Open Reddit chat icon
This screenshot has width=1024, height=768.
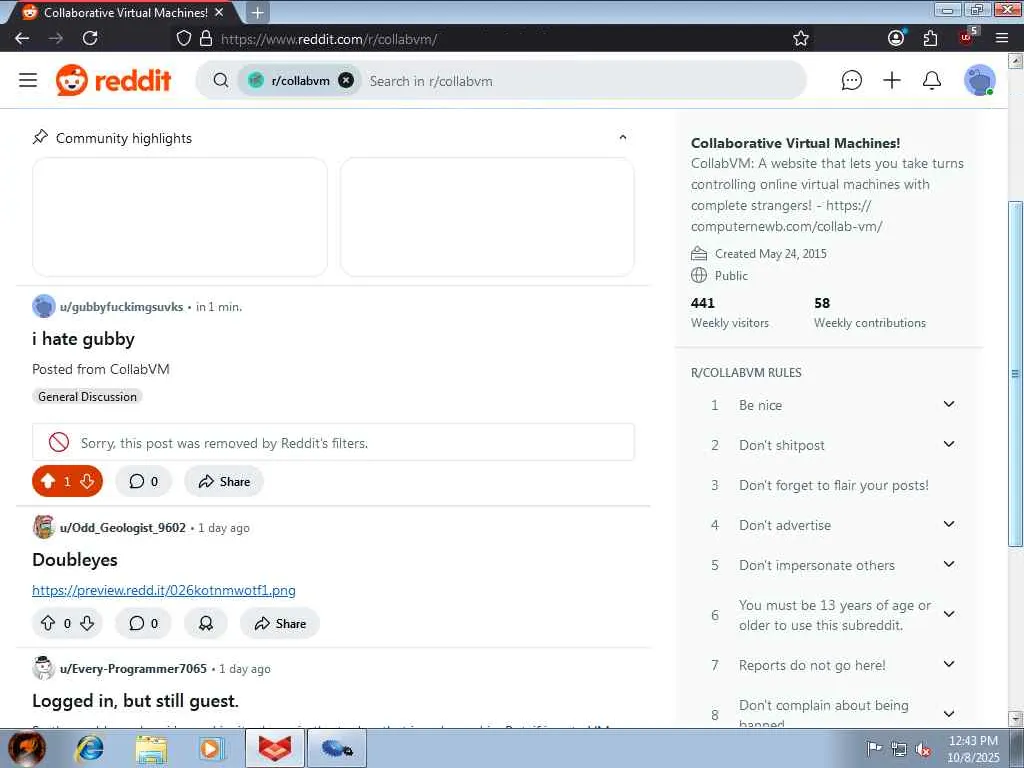852,80
